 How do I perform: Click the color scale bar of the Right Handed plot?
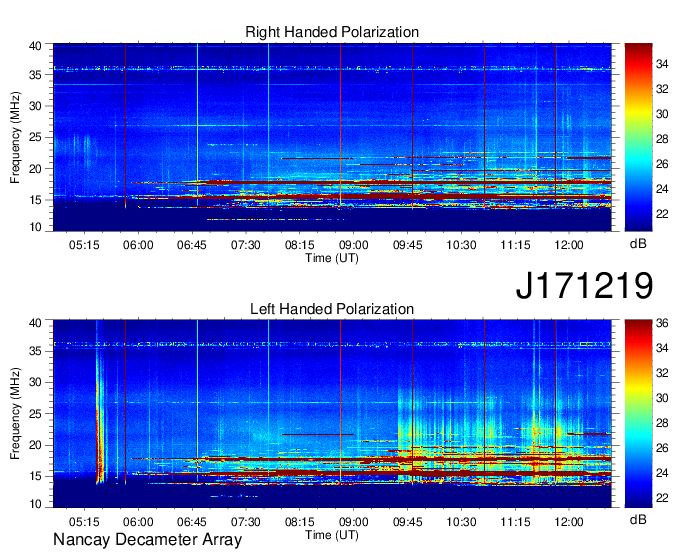[x=638, y=137]
